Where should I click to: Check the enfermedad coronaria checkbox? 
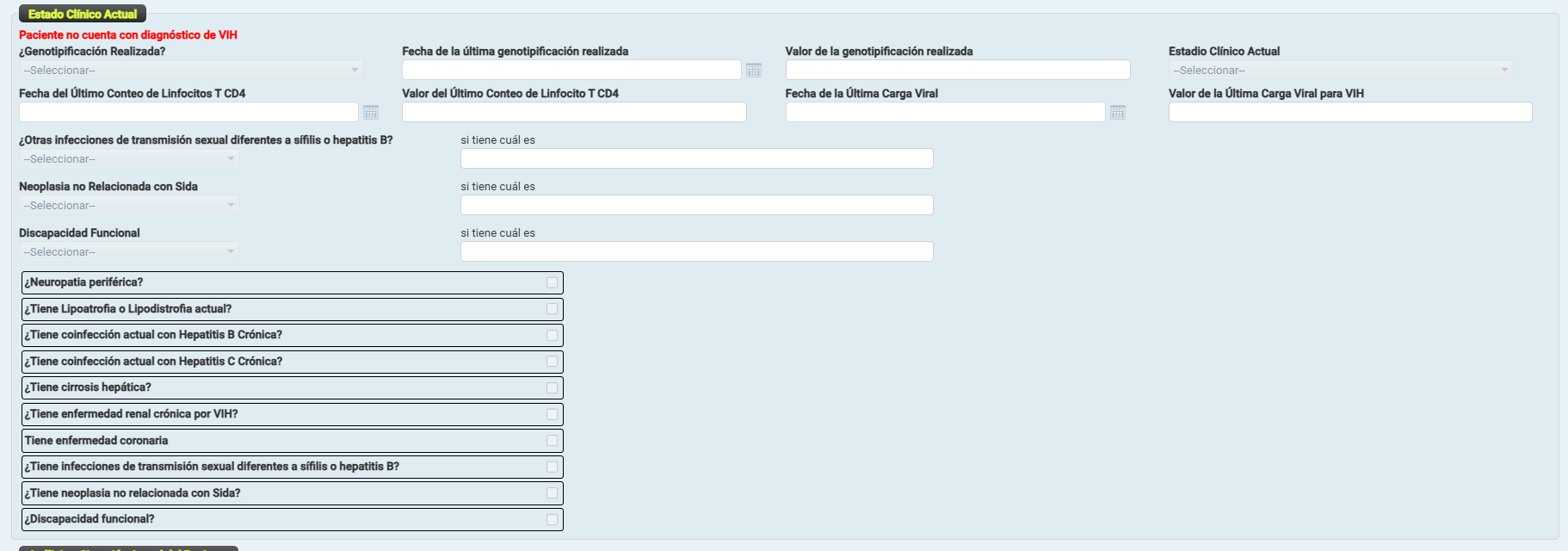coord(552,441)
